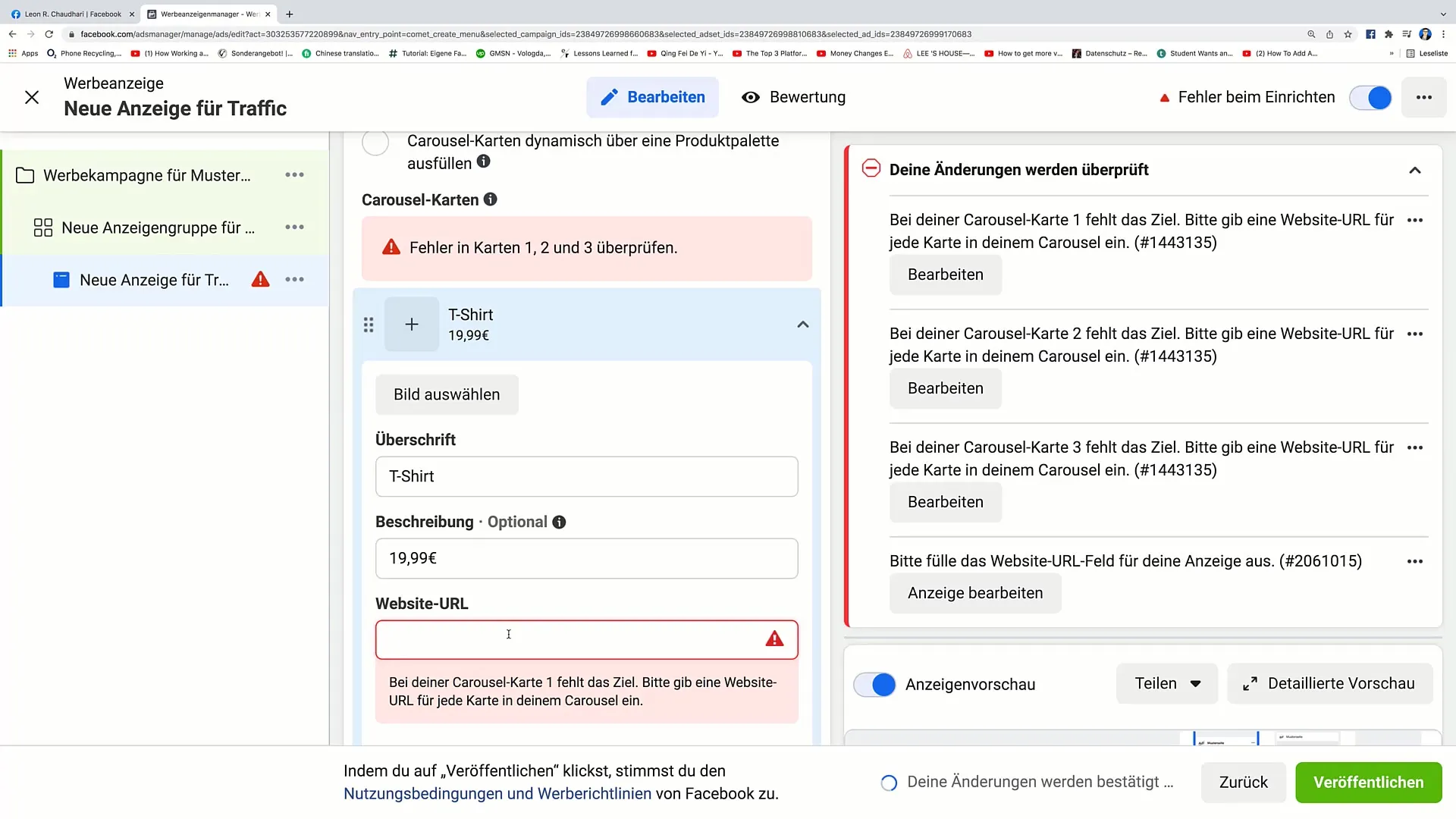Click the plus image placeholder of T-Shirt card
1456x819 pixels.
(412, 325)
